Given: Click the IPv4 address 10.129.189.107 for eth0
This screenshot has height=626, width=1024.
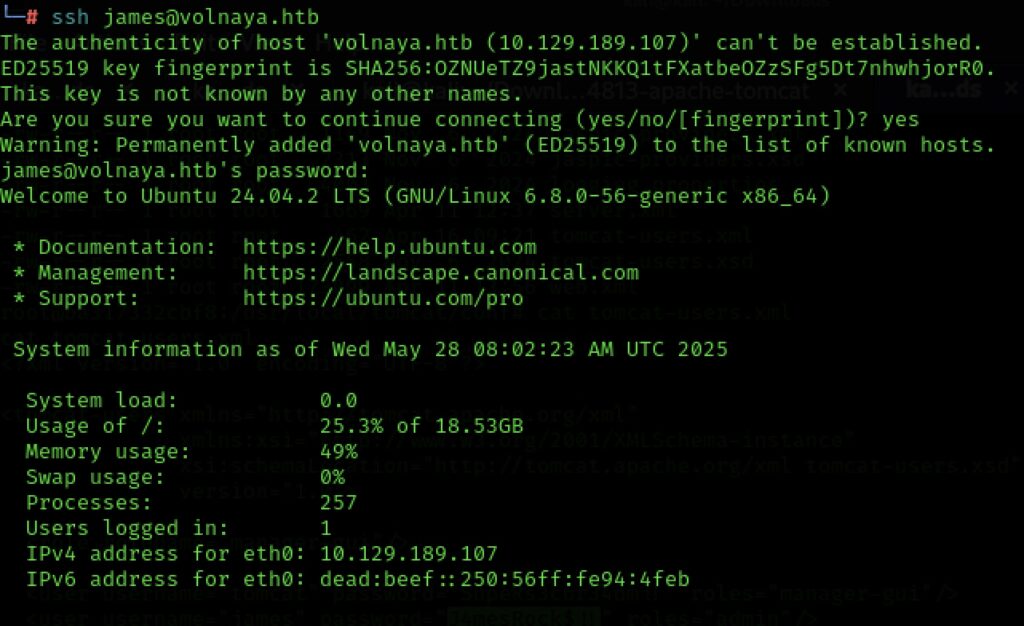Looking at the screenshot, I should [x=408, y=554].
